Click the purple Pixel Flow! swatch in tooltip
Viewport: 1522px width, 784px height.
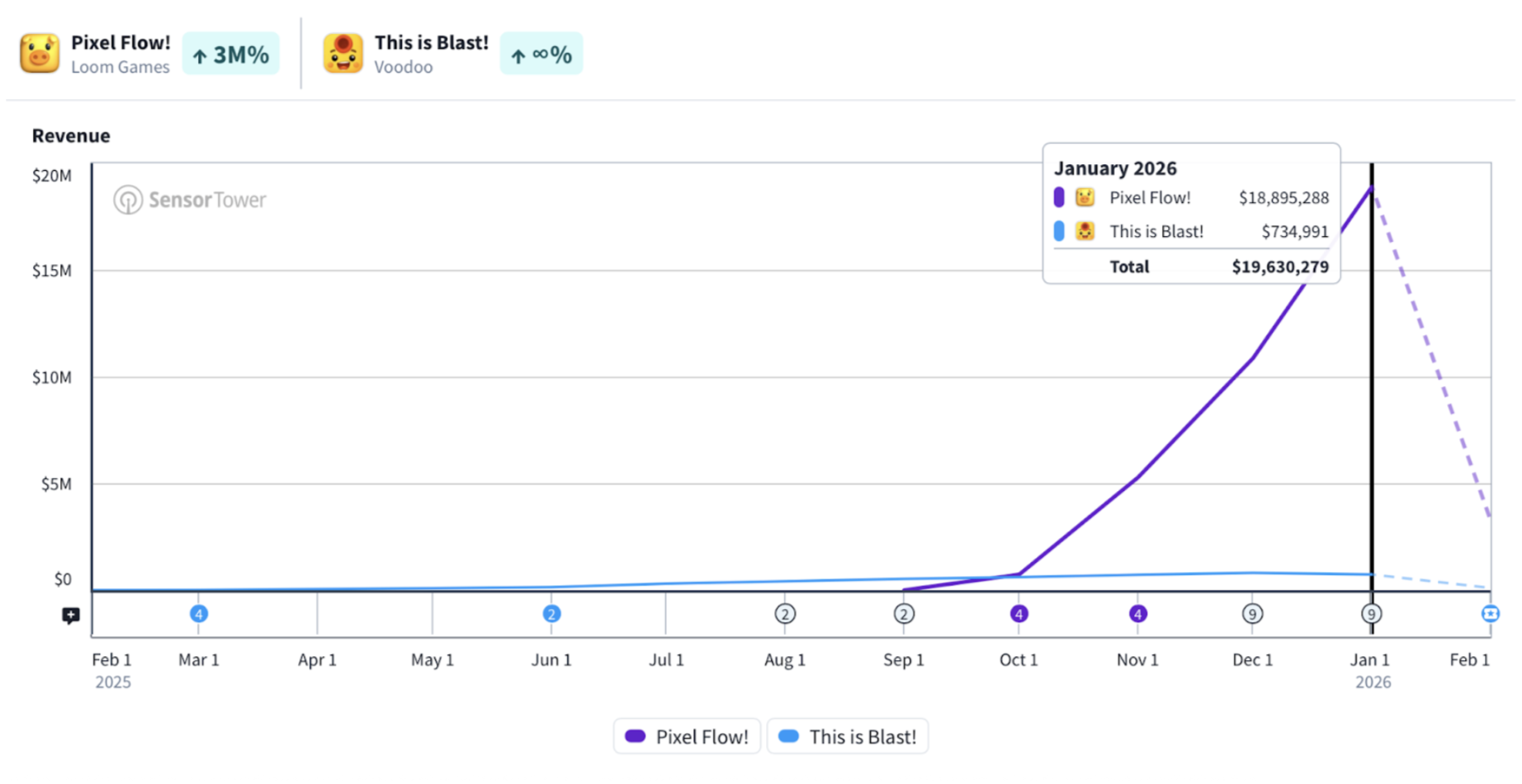(x=1059, y=198)
